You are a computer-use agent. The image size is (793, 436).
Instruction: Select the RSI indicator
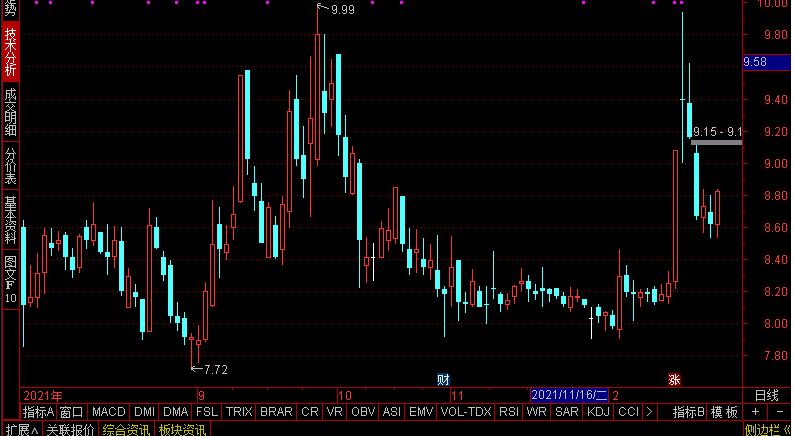coord(509,412)
